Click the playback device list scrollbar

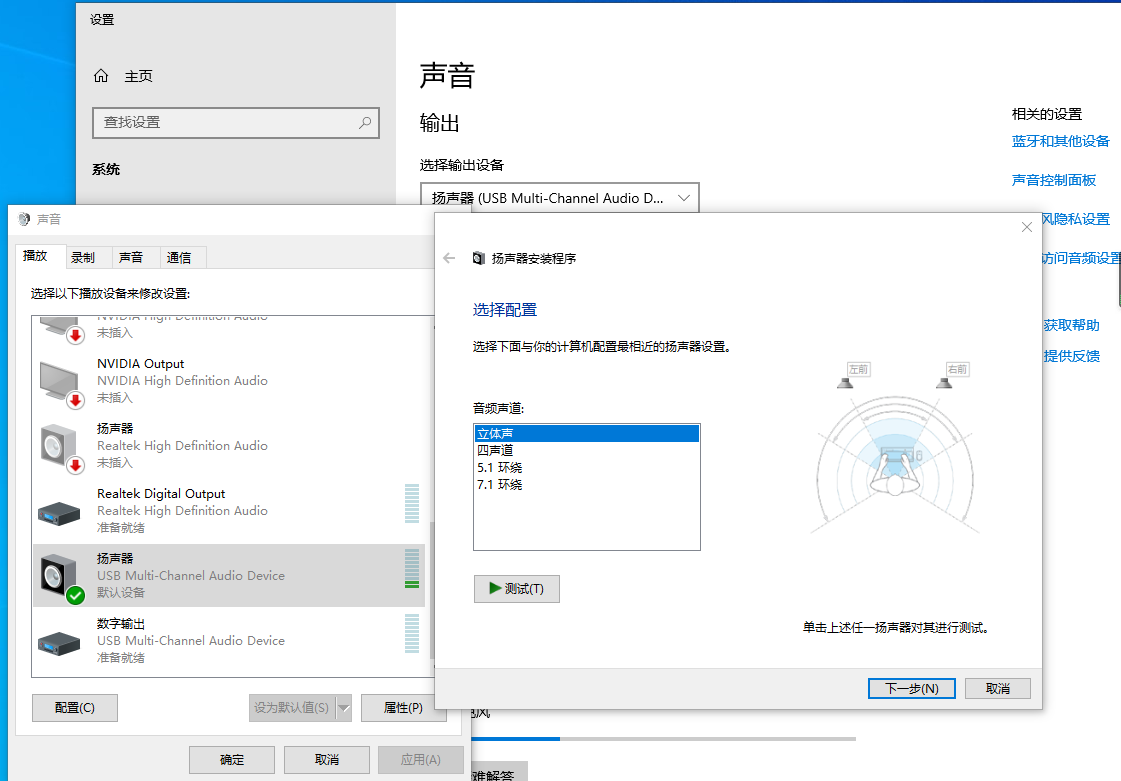coord(431,591)
